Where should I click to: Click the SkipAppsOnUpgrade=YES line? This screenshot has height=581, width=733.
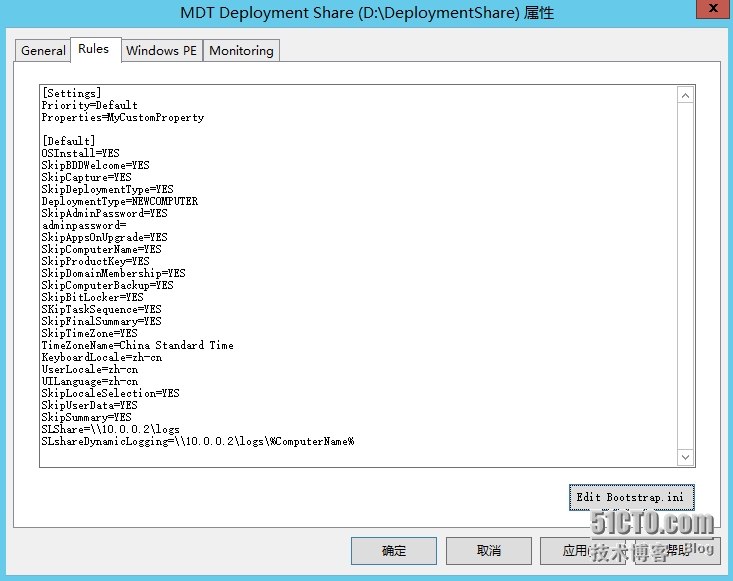(x=104, y=237)
